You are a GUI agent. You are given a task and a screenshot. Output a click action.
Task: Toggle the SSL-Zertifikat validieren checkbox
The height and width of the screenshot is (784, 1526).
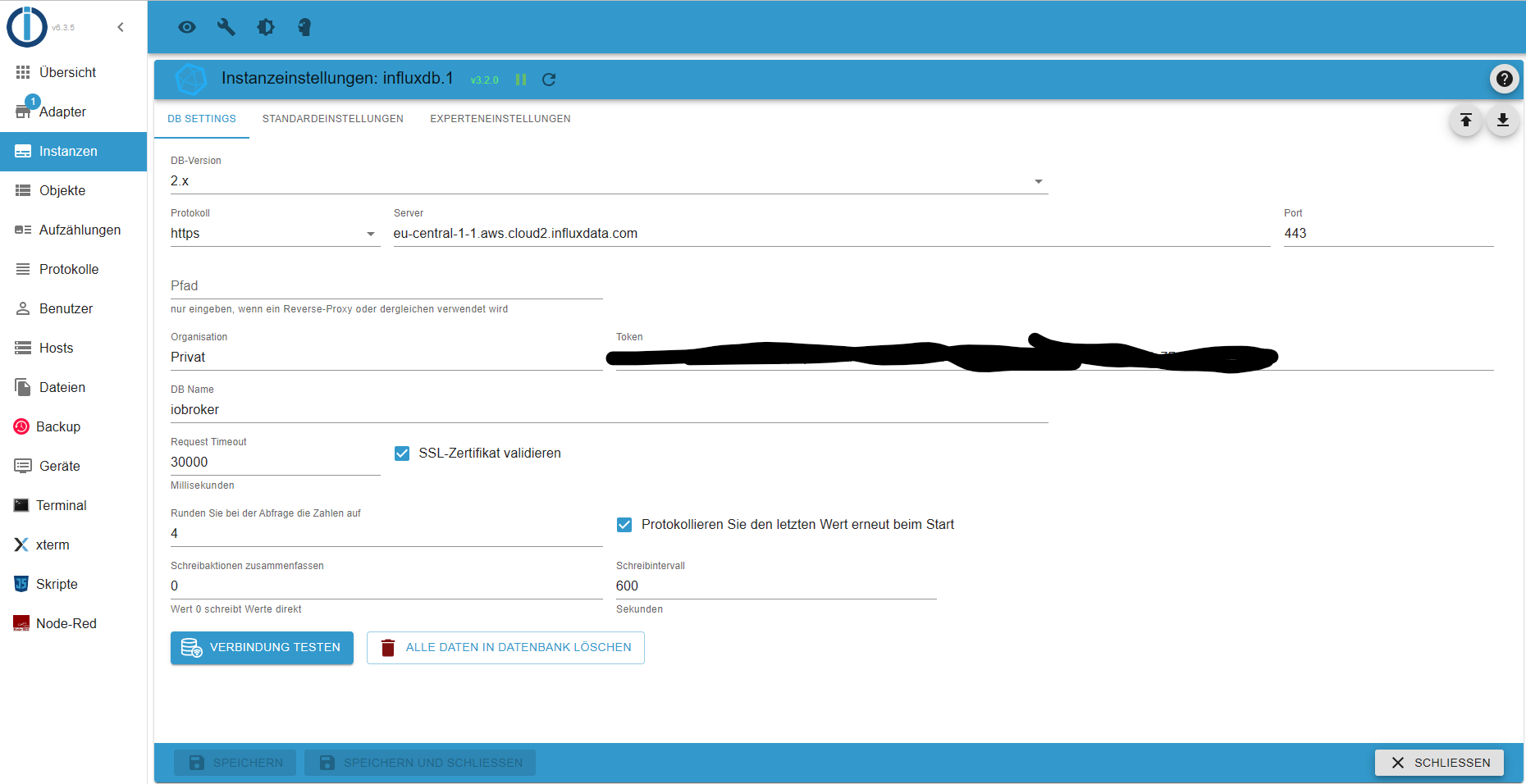[x=402, y=454]
